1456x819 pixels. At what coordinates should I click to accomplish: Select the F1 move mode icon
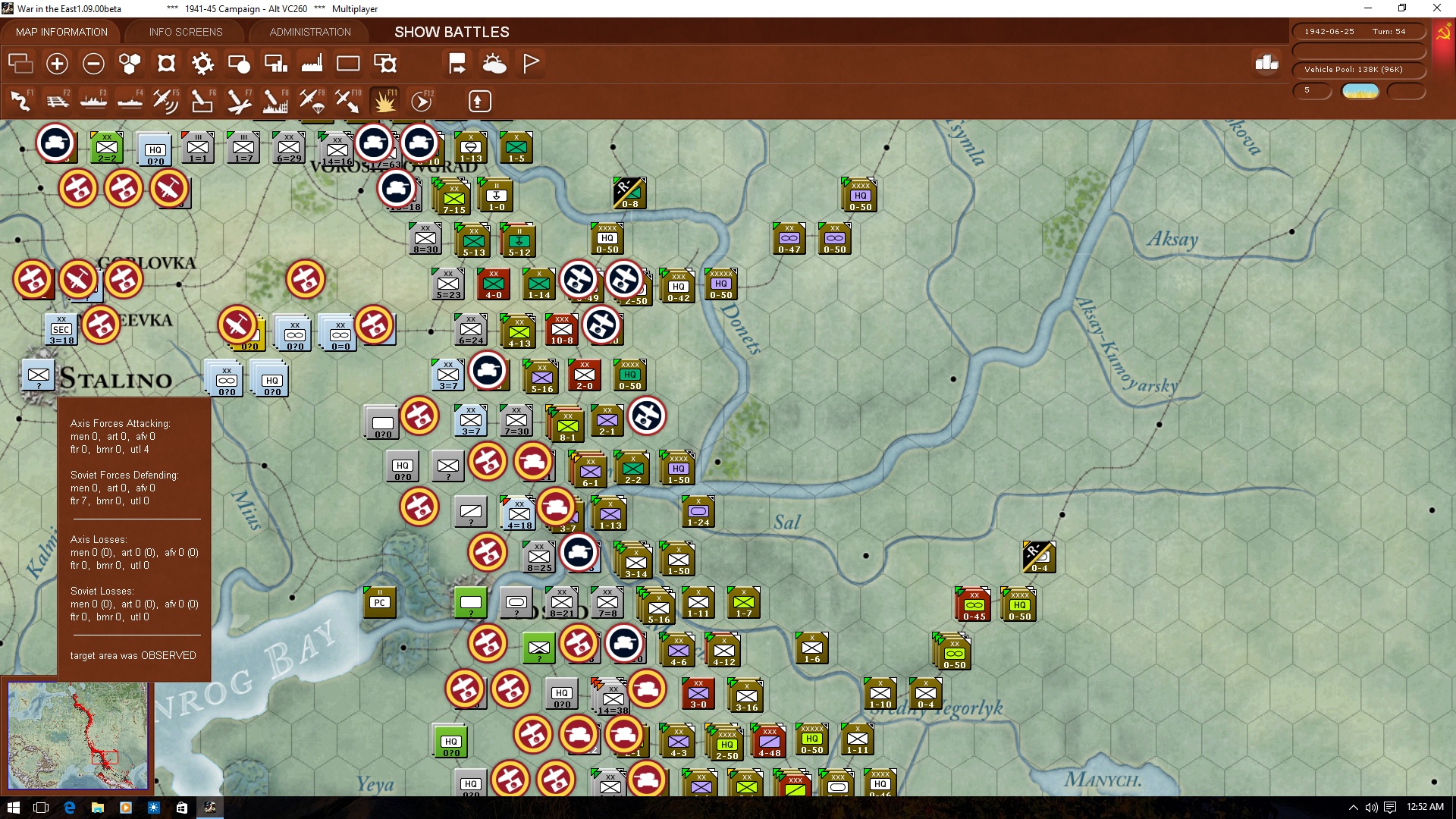coord(20,101)
